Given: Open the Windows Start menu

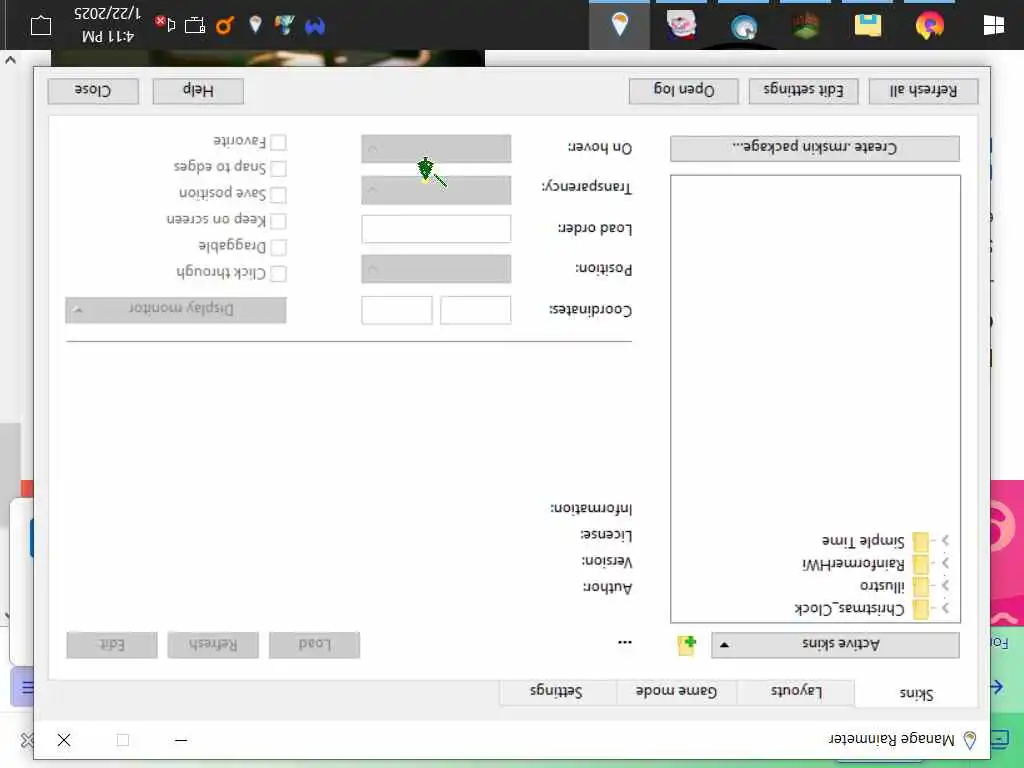Looking at the screenshot, I should (x=993, y=25).
